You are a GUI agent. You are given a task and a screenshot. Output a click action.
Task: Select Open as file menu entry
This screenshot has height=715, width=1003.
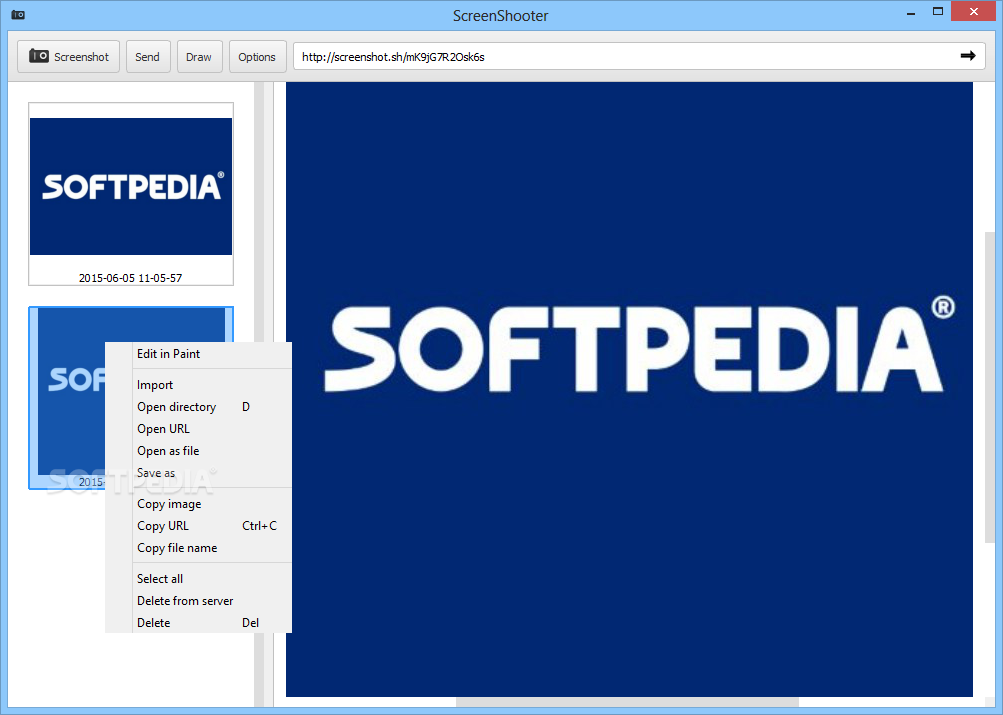(198, 451)
